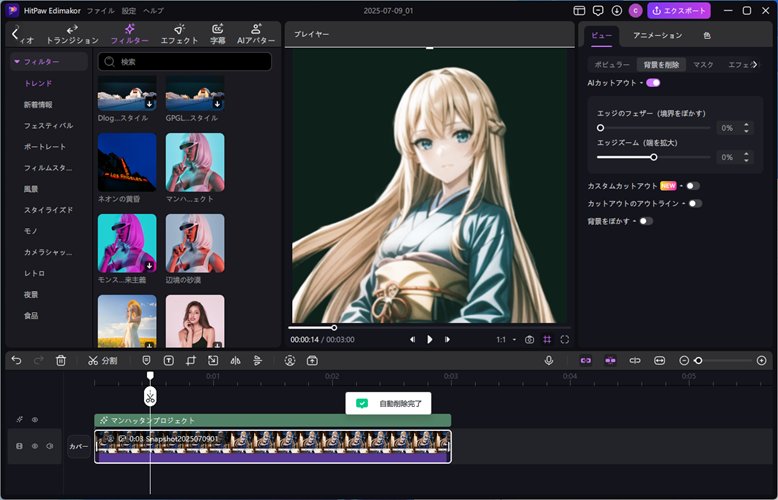Click the filter 検索 search field

pyautogui.click(x=185, y=62)
